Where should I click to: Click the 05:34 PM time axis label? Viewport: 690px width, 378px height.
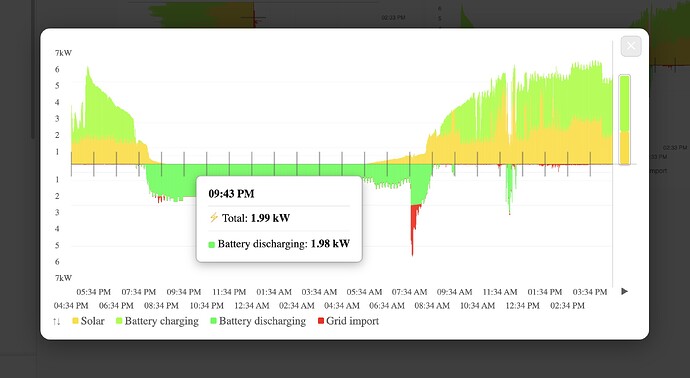94,292
